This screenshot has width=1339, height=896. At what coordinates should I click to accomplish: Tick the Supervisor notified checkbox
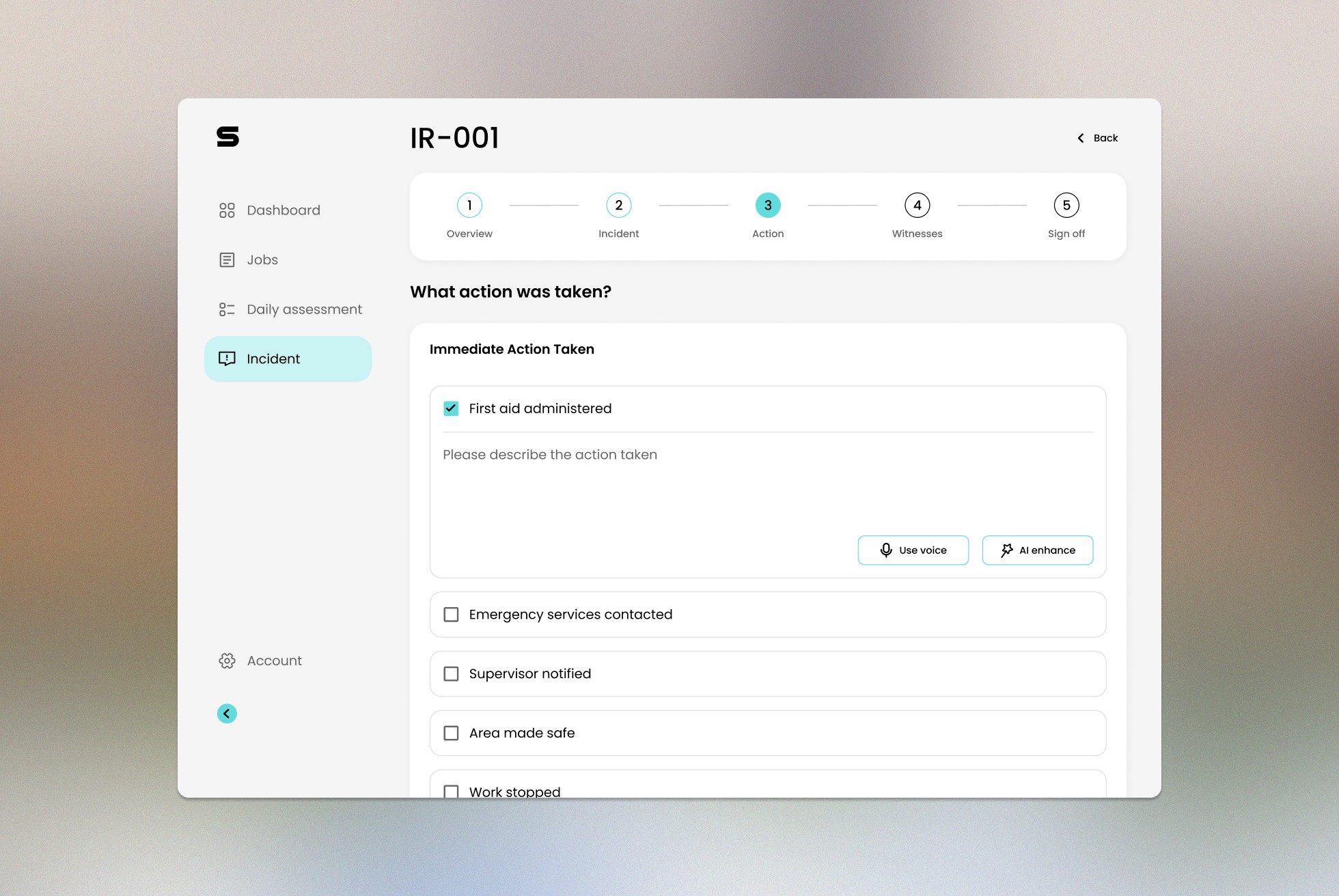tap(451, 674)
